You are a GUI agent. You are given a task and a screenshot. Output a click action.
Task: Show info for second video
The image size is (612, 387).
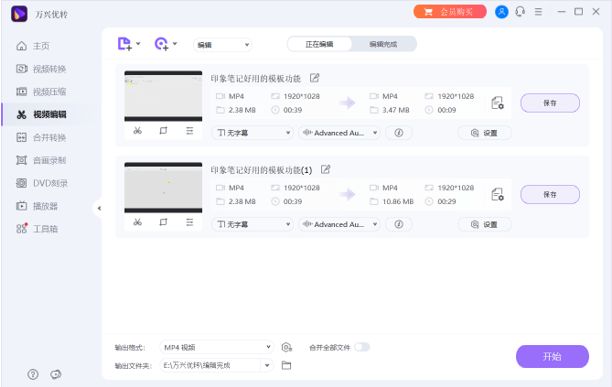[399, 224]
